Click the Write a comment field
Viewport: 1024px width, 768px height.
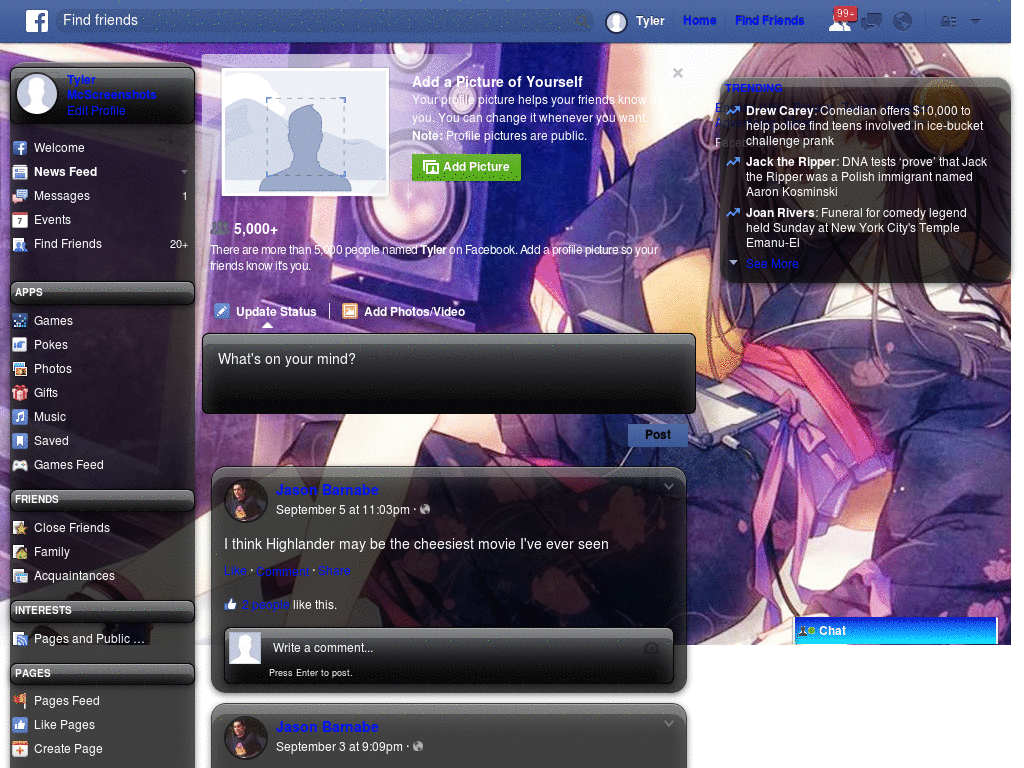451,648
